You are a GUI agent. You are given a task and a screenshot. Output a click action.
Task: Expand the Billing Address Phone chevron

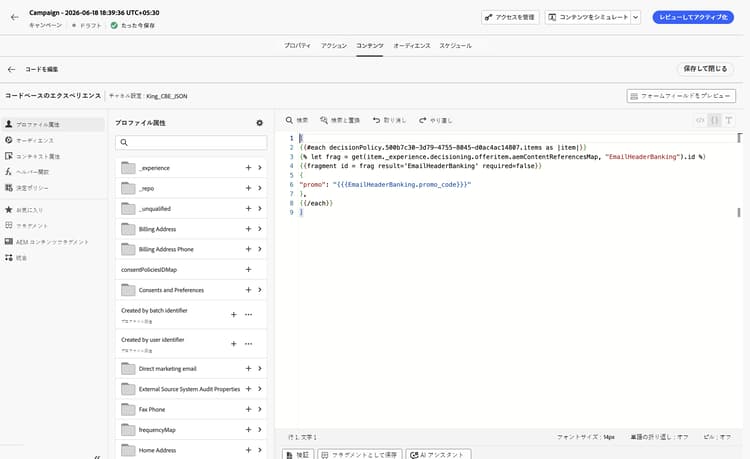260,249
